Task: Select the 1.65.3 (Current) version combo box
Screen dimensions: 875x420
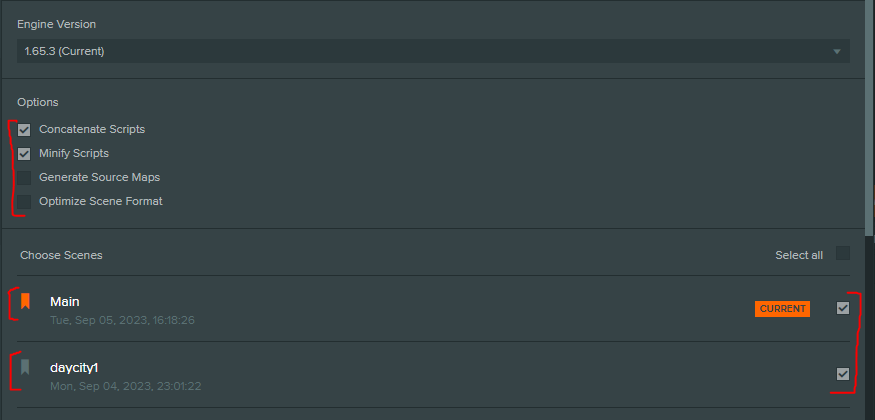Action: (433, 51)
